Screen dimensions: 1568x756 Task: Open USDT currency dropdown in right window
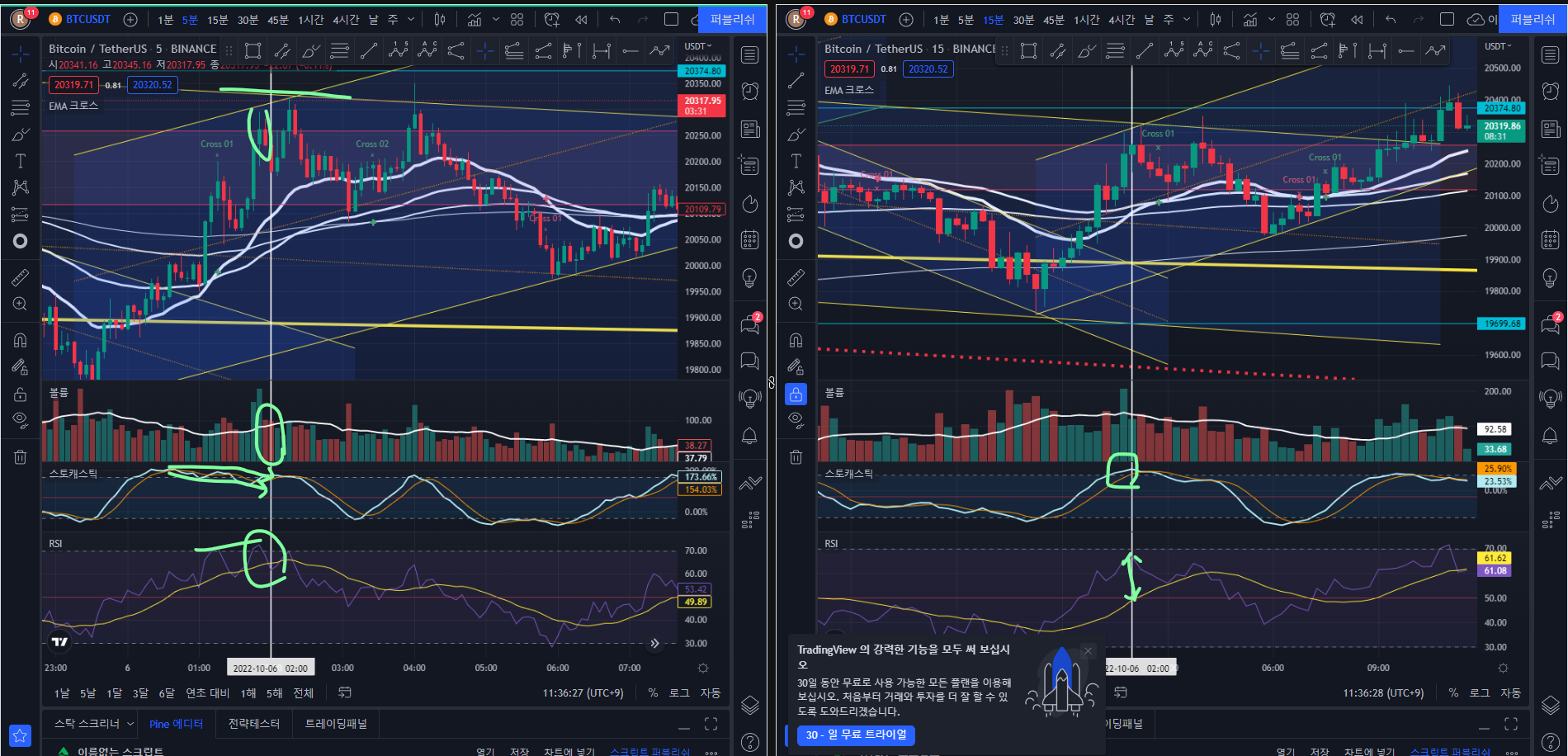click(1498, 46)
